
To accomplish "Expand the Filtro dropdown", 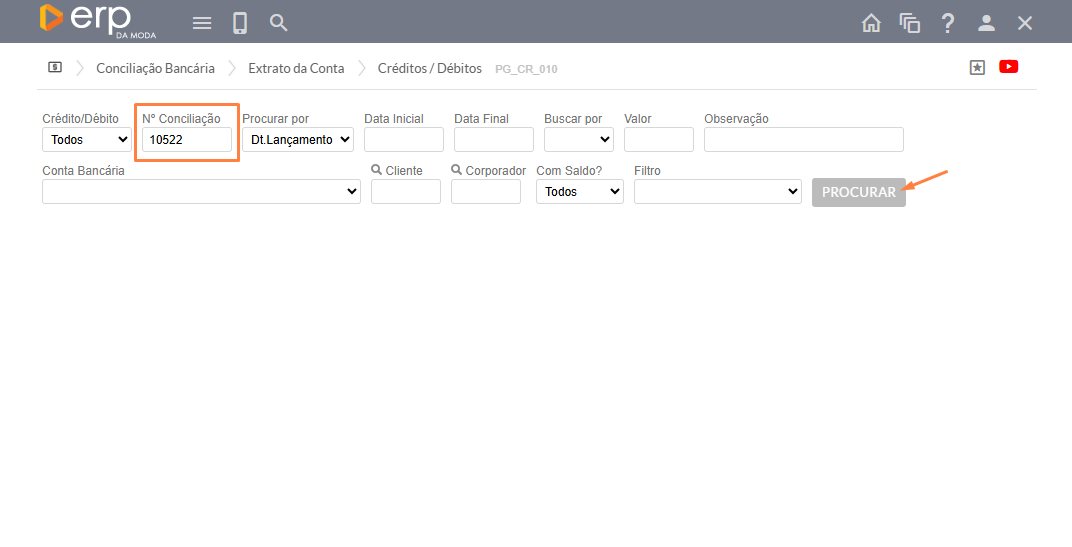I will (x=717, y=192).
